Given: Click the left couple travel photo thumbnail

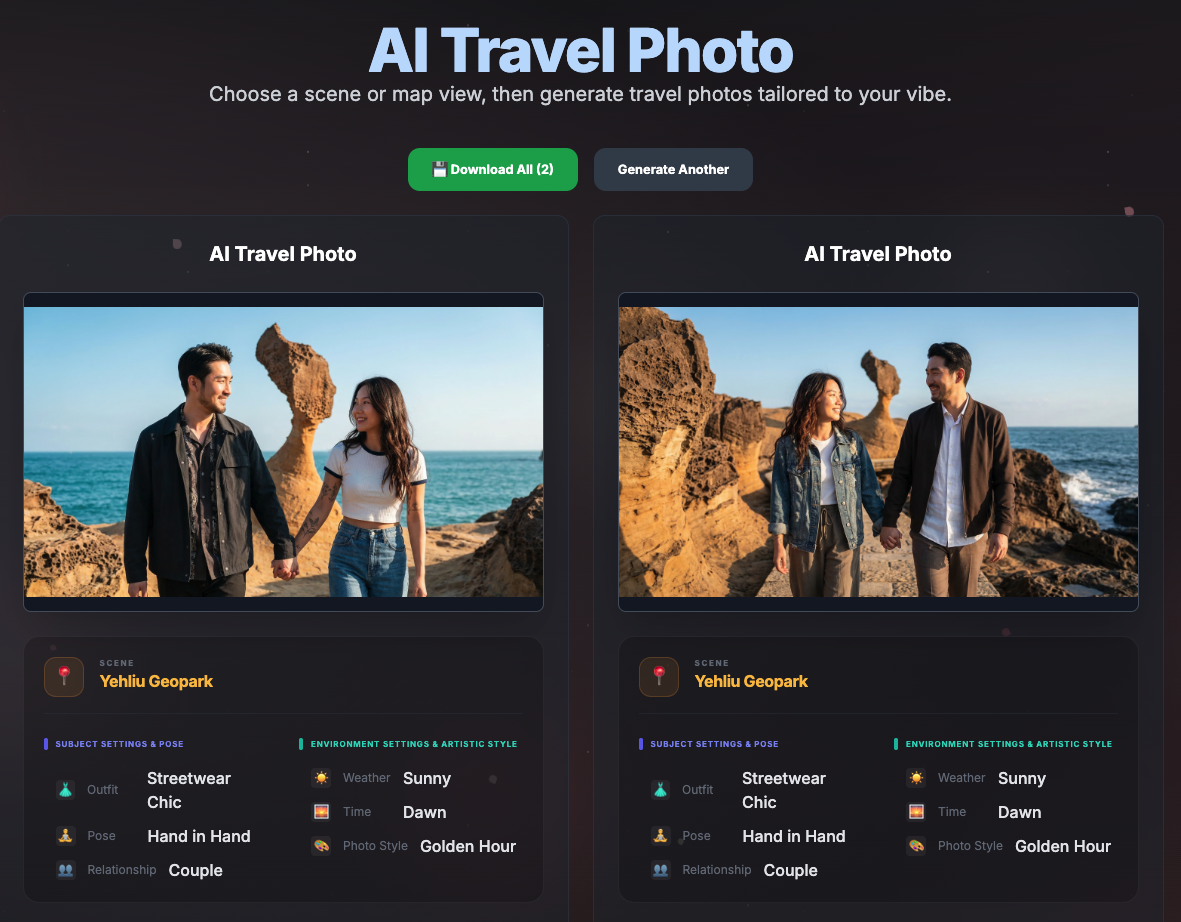Looking at the screenshot, I should tap(283, 451).
